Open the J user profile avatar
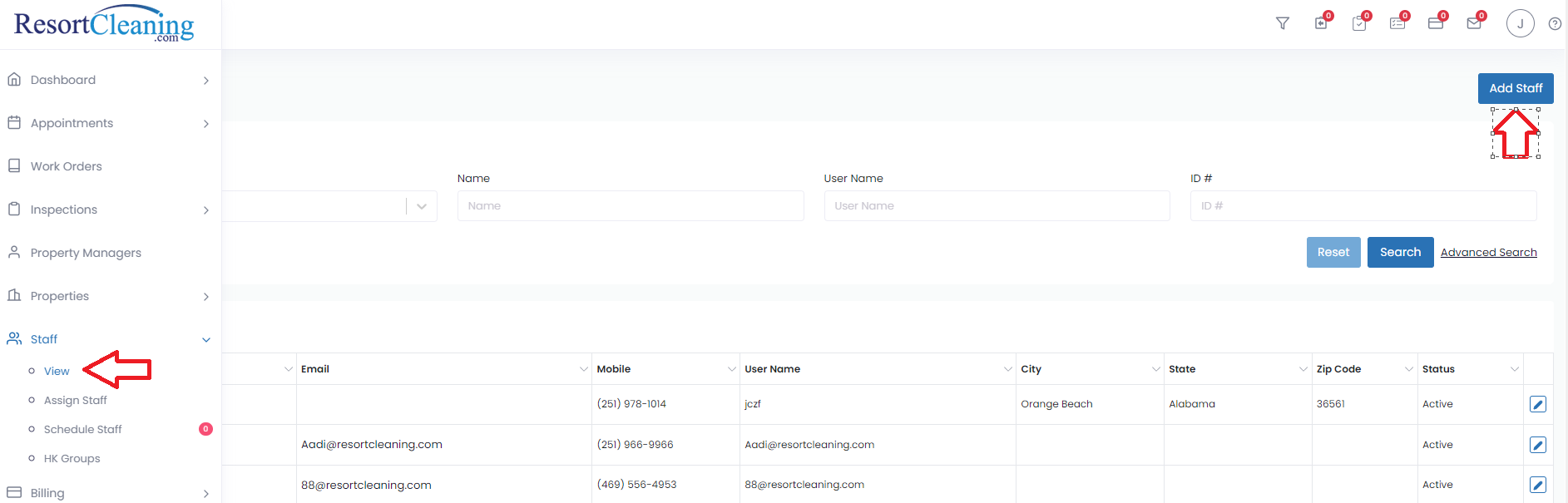The width and height of the screenshot is (1568, 503). click(x=1521, y=23)
